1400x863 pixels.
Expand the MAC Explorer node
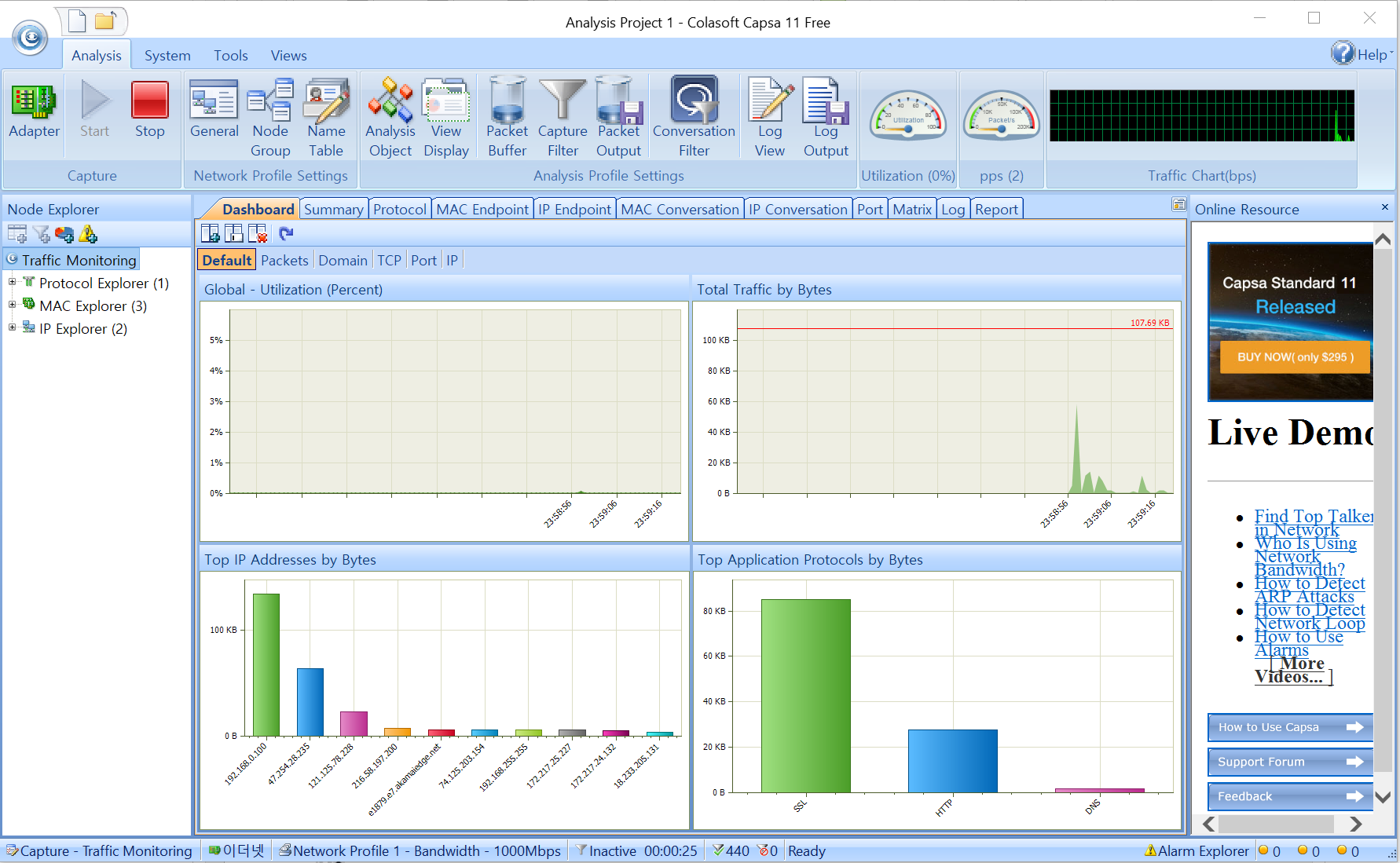[12, 305]
